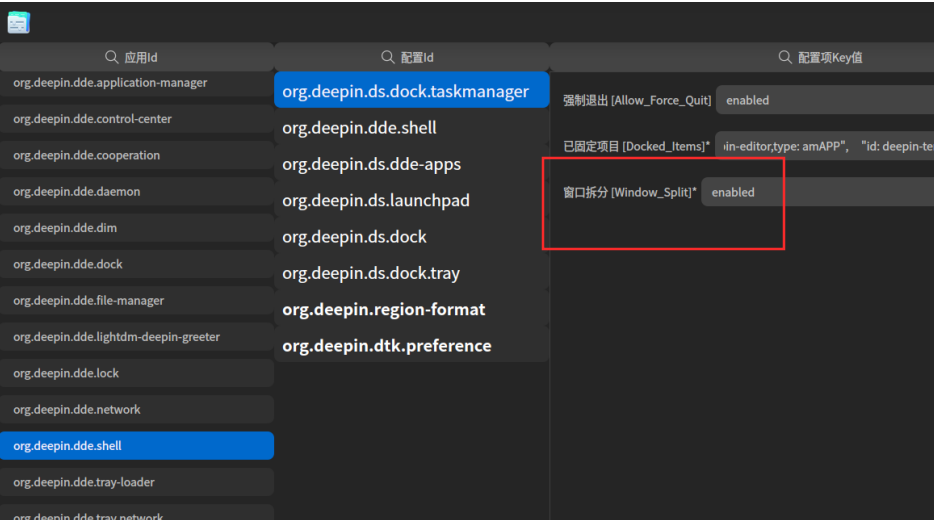Click the Docked_Items value field
The height and width of the screenshot is (520, 934).
click(824, 146)
